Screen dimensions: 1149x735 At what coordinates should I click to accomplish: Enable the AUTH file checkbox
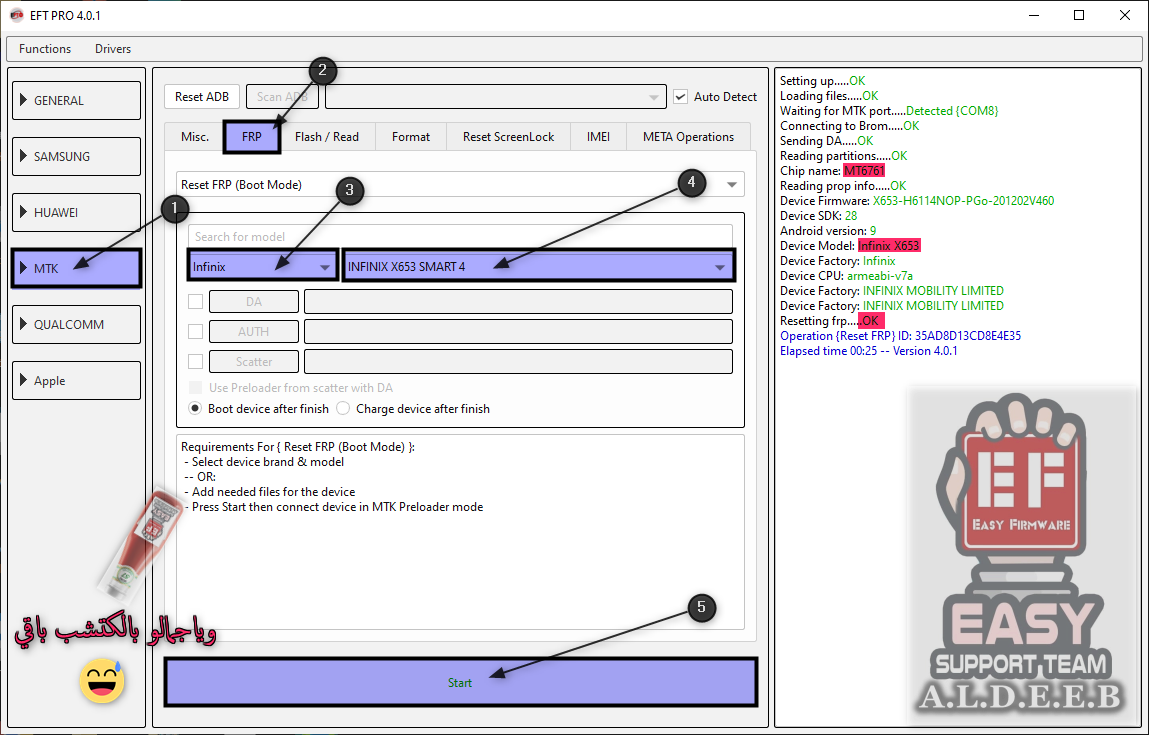(196, 331)
